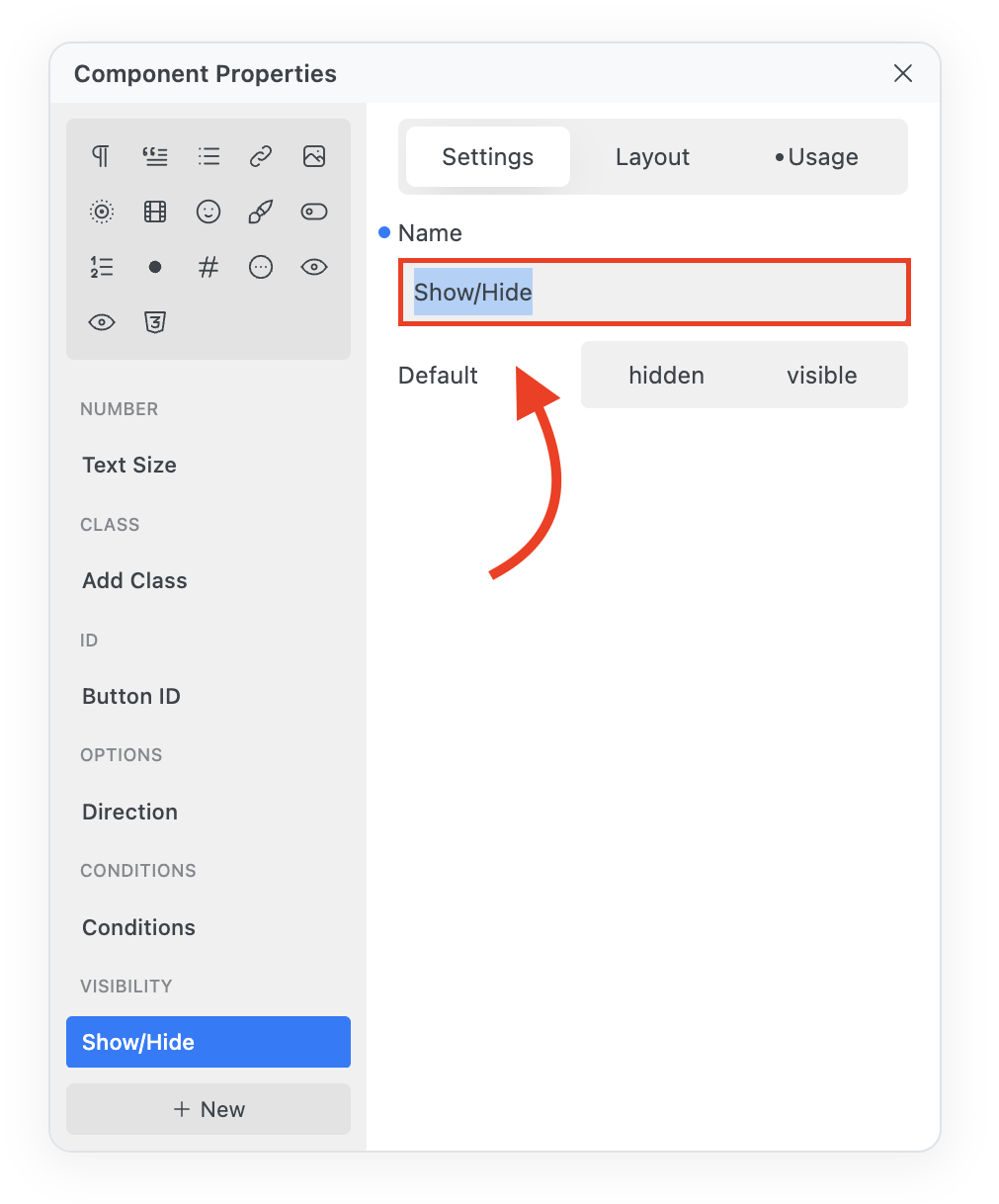
Task: Set default state to hidden
Action: point(666,376)
